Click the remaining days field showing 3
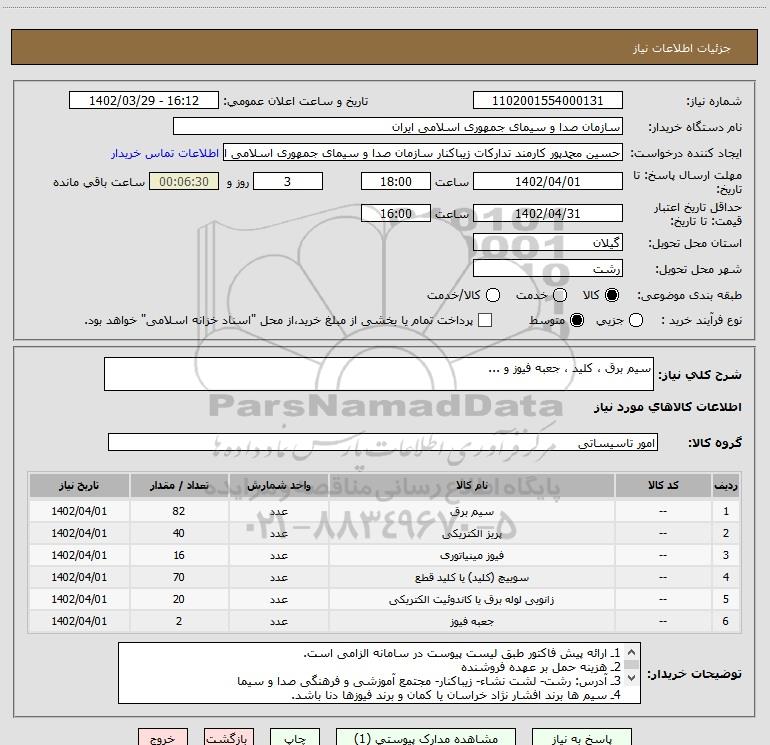This screenshot has width=770, height=745. [x=288, y=182]
